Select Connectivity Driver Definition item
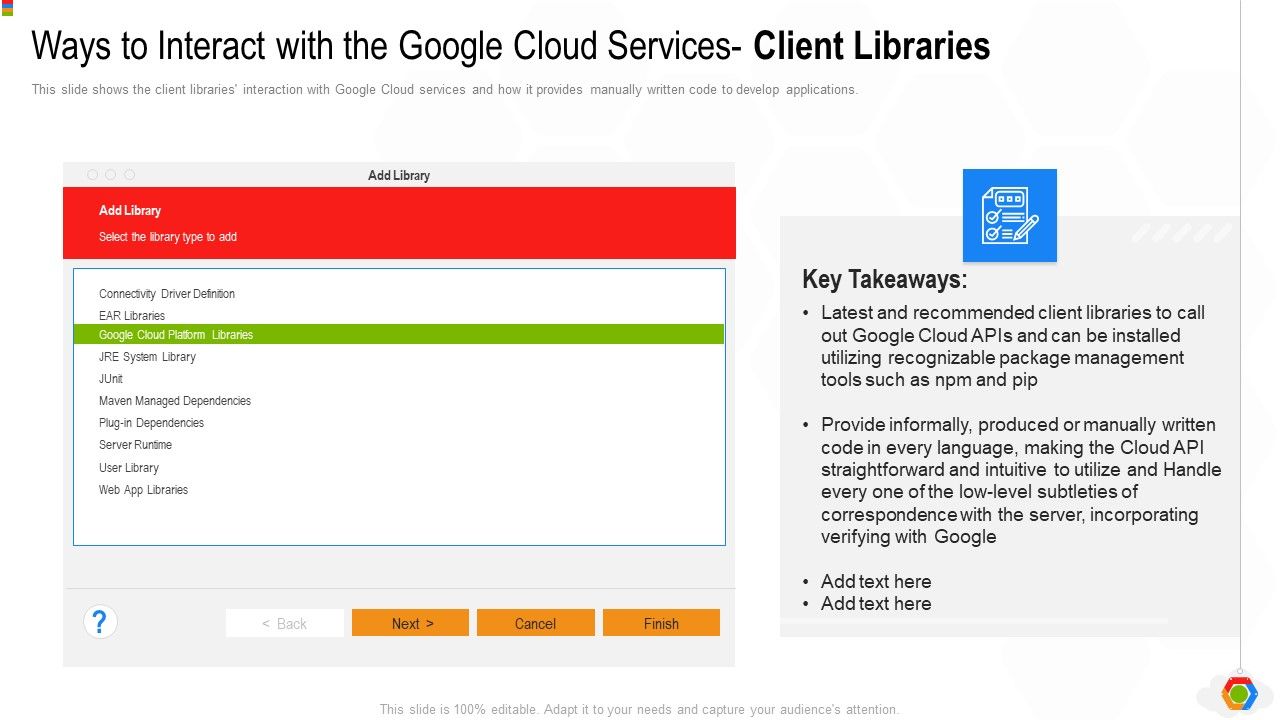This screenshot has height=720, width=1280. pyautogui.click(x=166, y=293)
